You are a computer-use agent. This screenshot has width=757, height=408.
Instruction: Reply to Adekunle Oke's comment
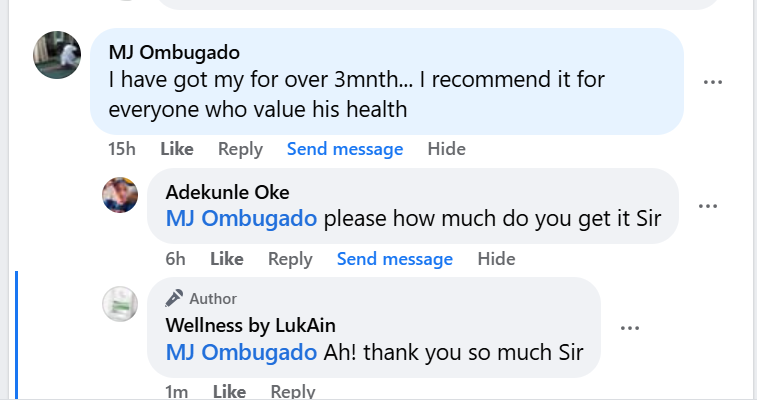(x=290, y=259)
